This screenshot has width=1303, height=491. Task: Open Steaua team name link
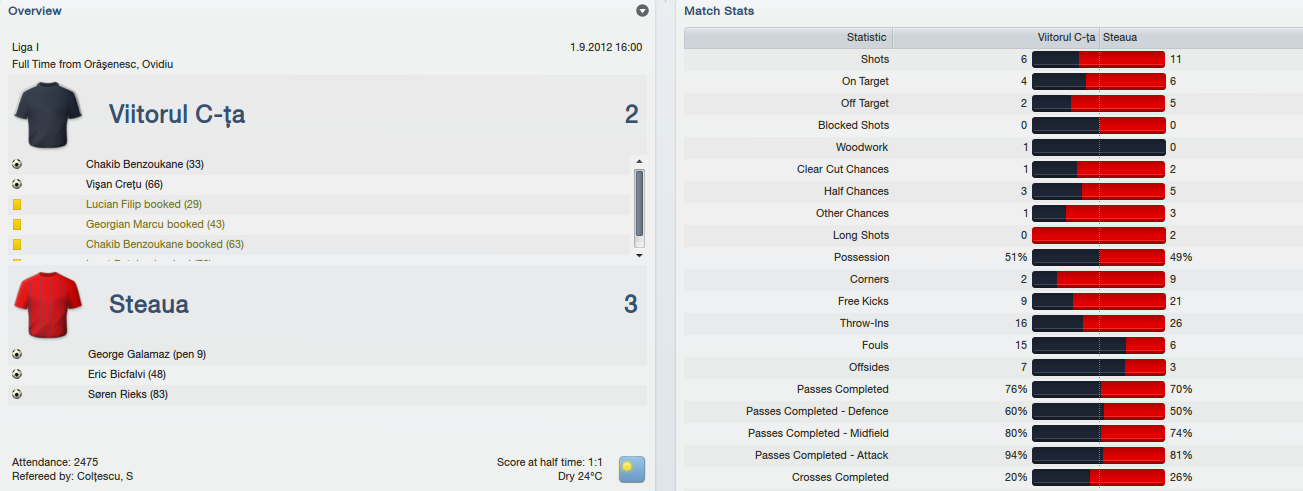149,304
